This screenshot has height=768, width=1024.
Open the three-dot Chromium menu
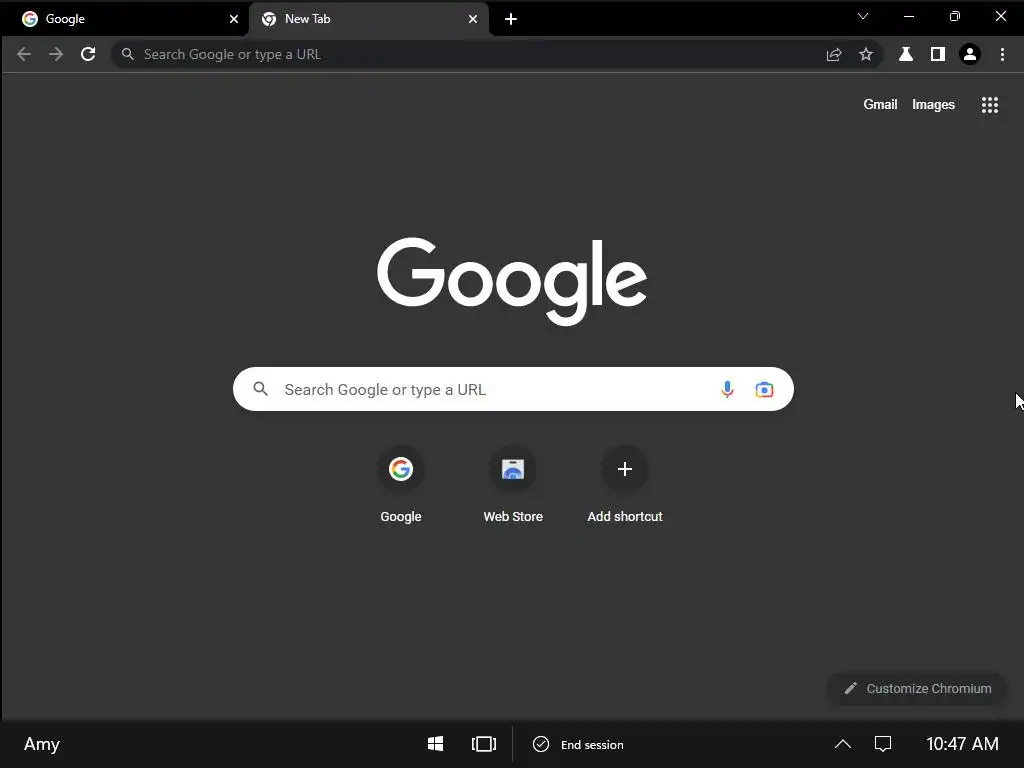pyautogui.click(x=1002, y=54)
